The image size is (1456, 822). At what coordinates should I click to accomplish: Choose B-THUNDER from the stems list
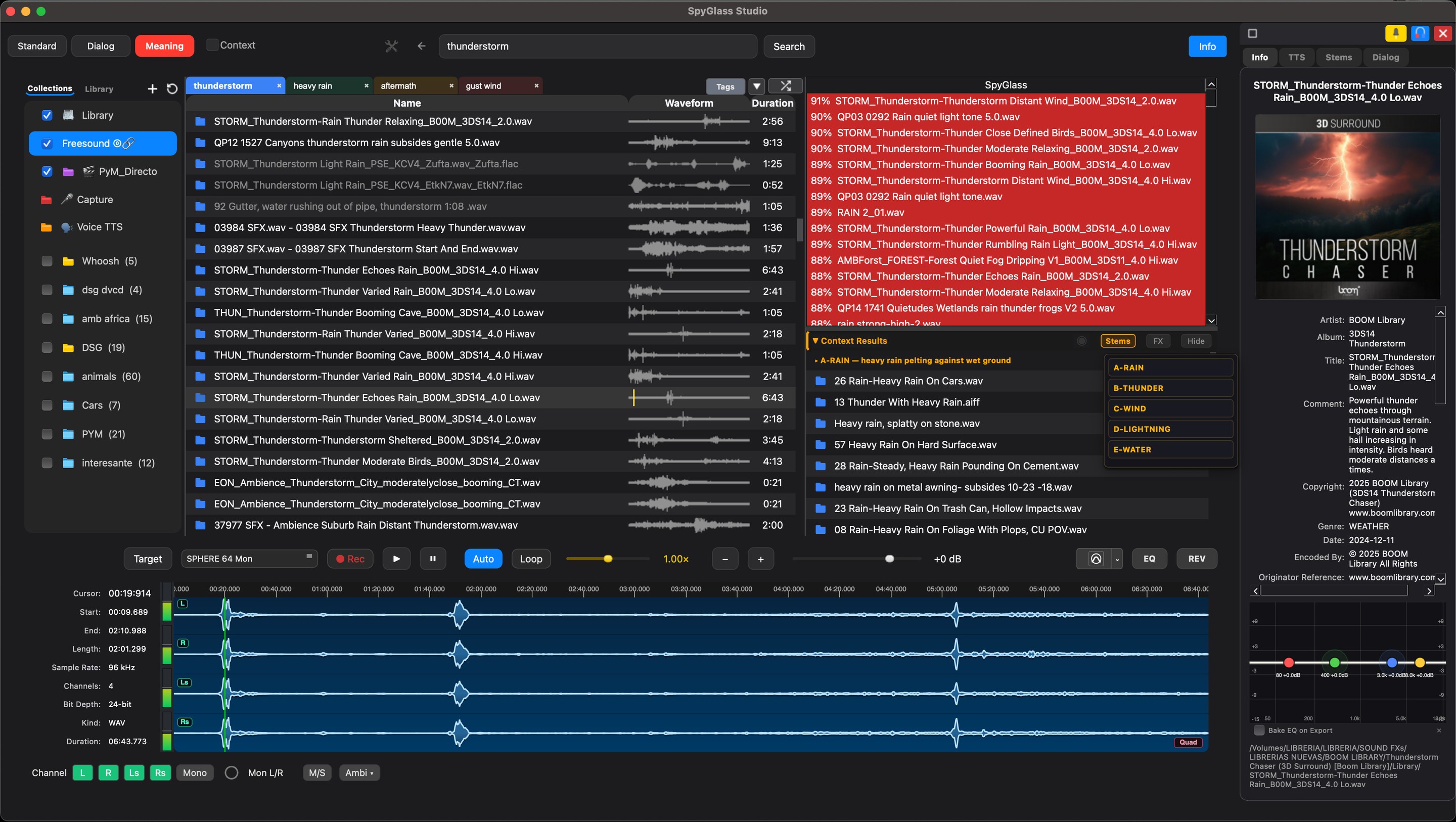(1170, 388)
